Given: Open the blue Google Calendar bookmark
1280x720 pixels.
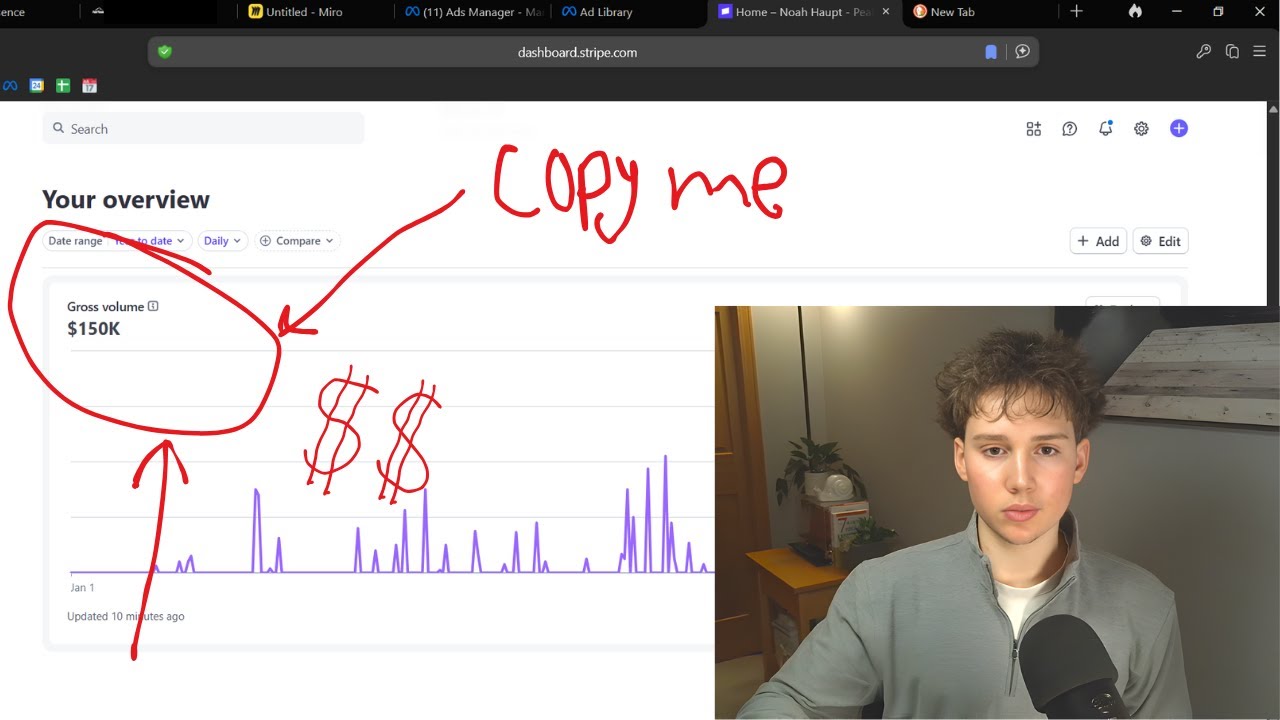Looking at the screenshot, I should click(37, 86).
